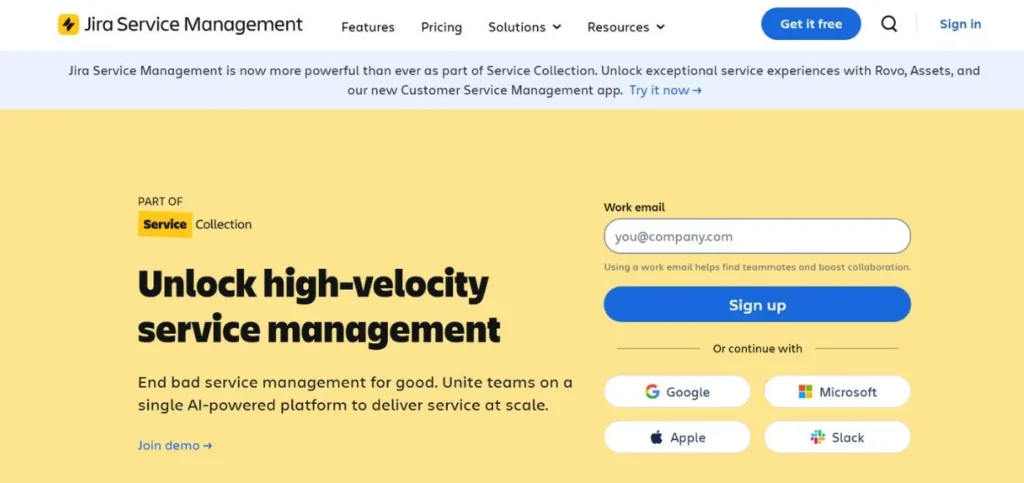
Task: Click the Google logo in the sign-in options
Action: pyautogui.click(x=652, y=392)
